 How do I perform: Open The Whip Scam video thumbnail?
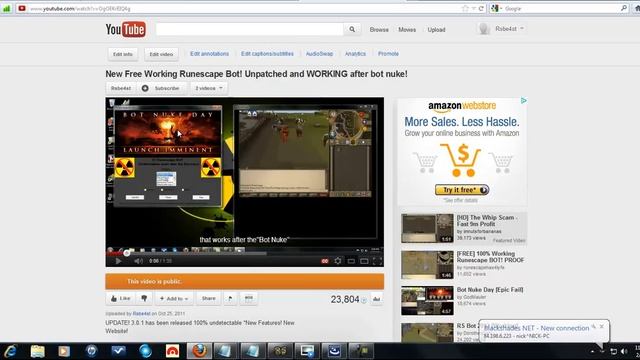[427, 228]
